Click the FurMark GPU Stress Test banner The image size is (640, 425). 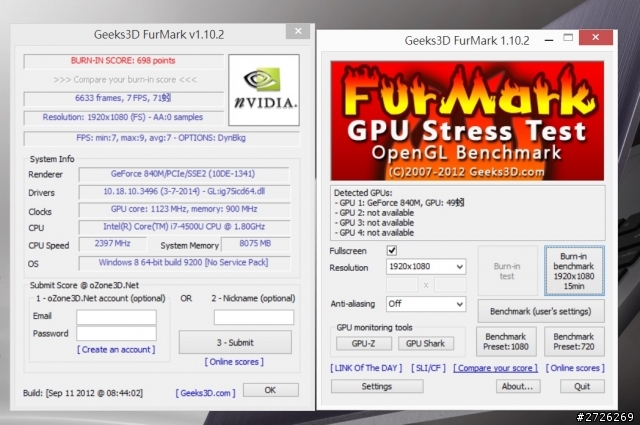pos(467,120)
